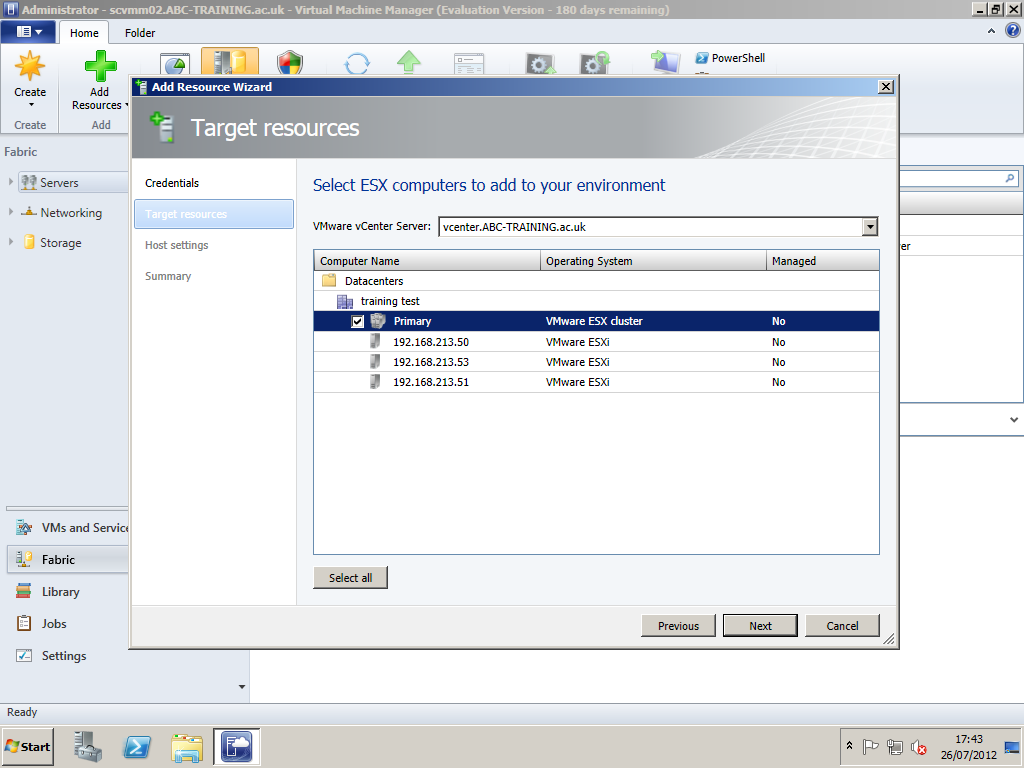Go to the Host settings wizard step
1024x768 pixels.
176,245
